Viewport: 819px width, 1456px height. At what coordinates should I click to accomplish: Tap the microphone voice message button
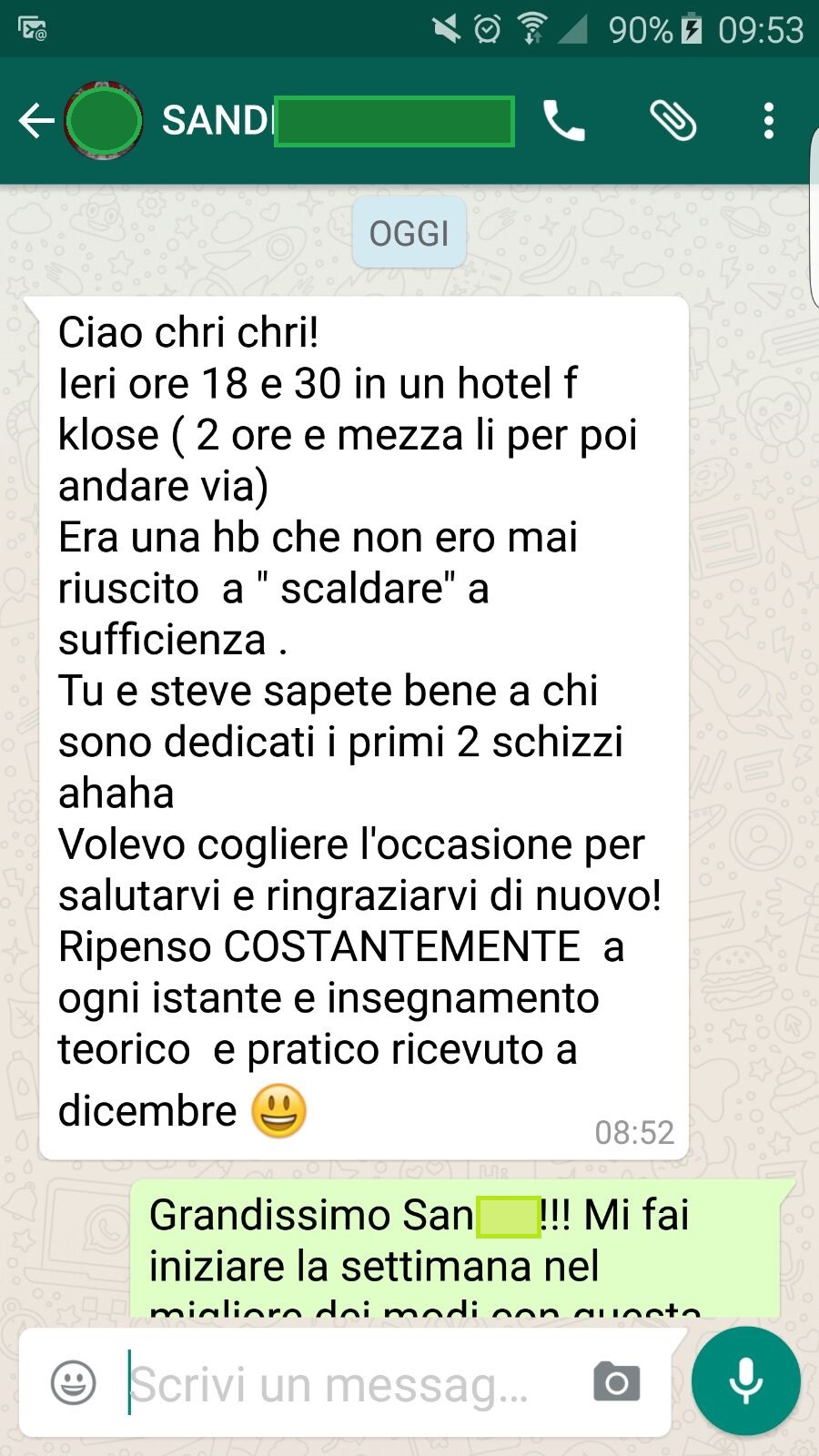point(745,1380)
